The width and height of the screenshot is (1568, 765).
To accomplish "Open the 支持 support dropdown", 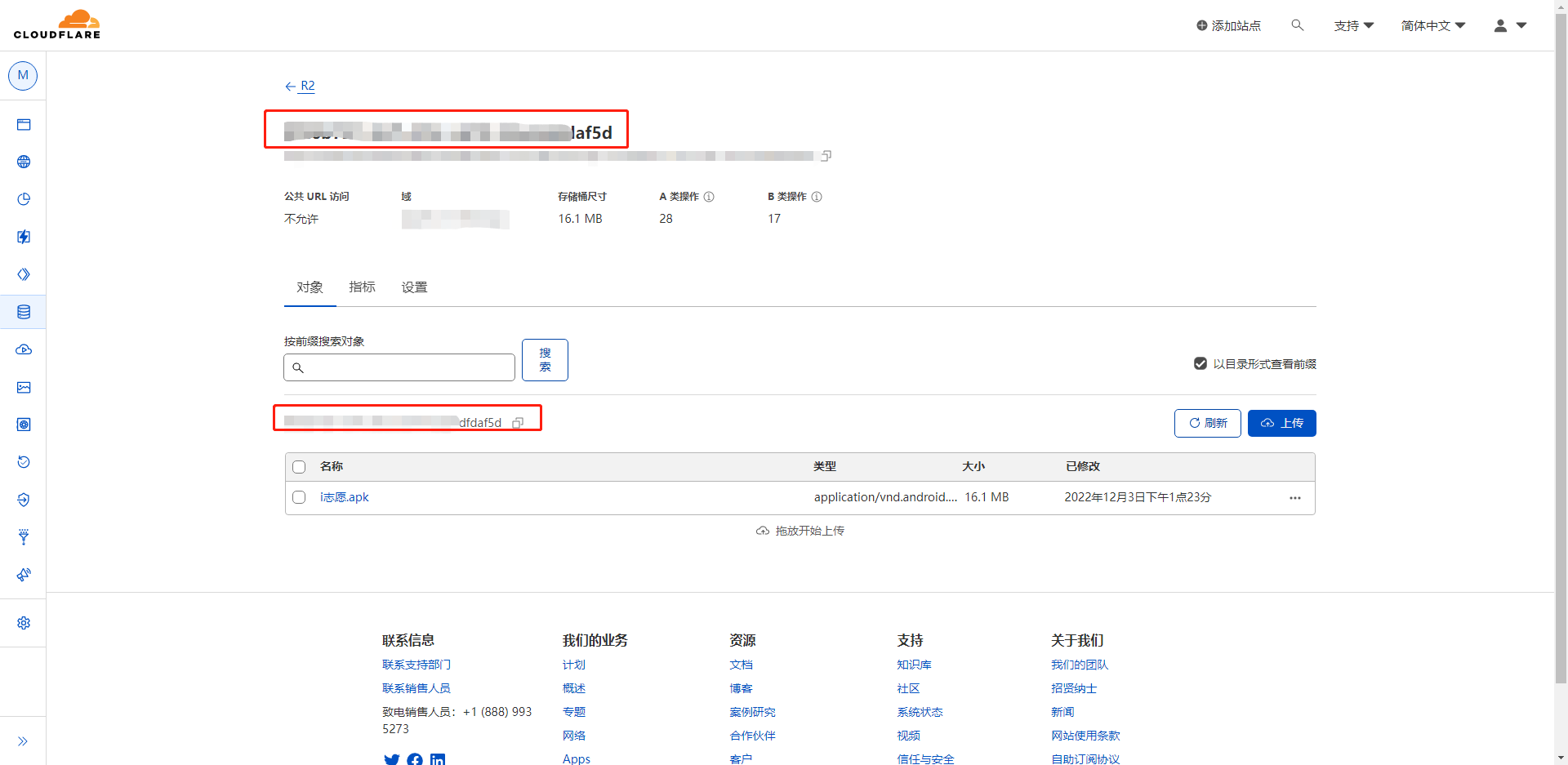I will coord(1354,25).
